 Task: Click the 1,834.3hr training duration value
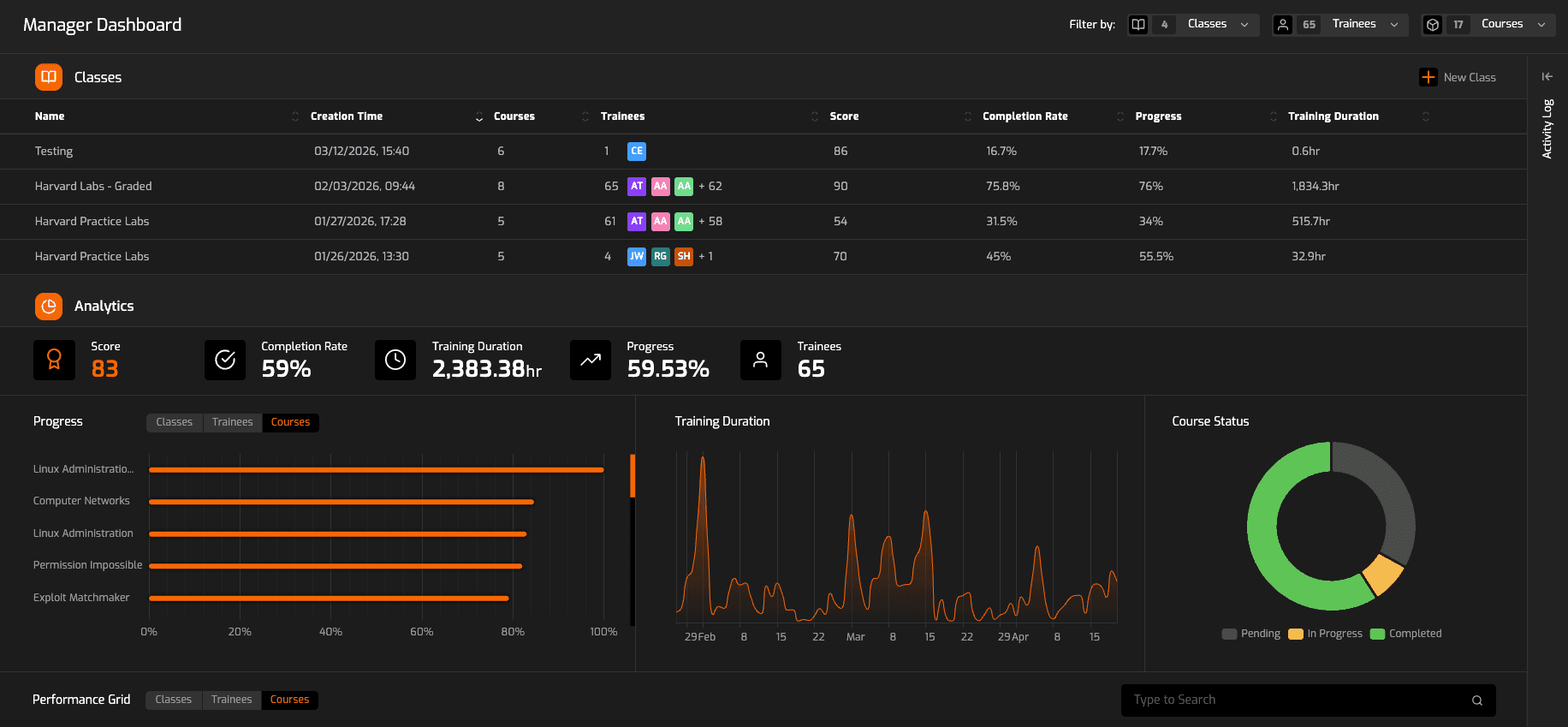(x=1316, y=186)
